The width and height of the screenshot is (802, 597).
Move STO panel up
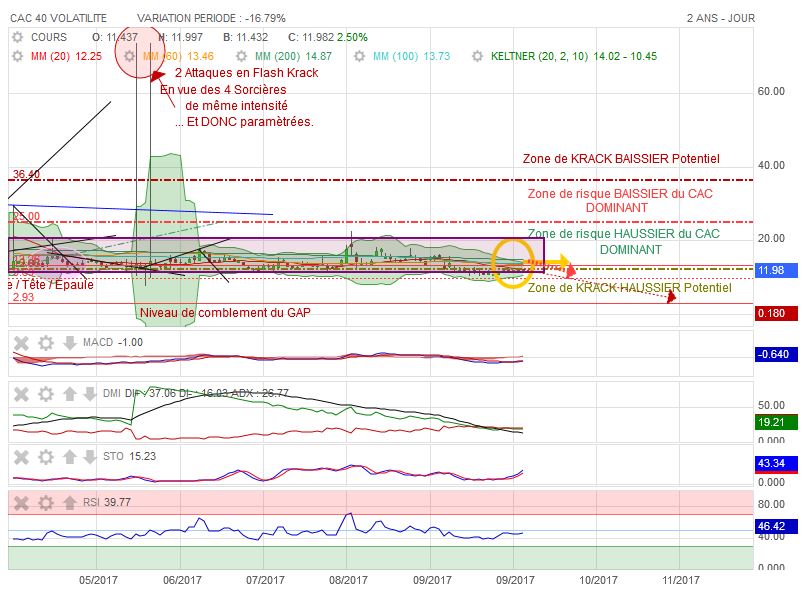(x=70, y=457)
